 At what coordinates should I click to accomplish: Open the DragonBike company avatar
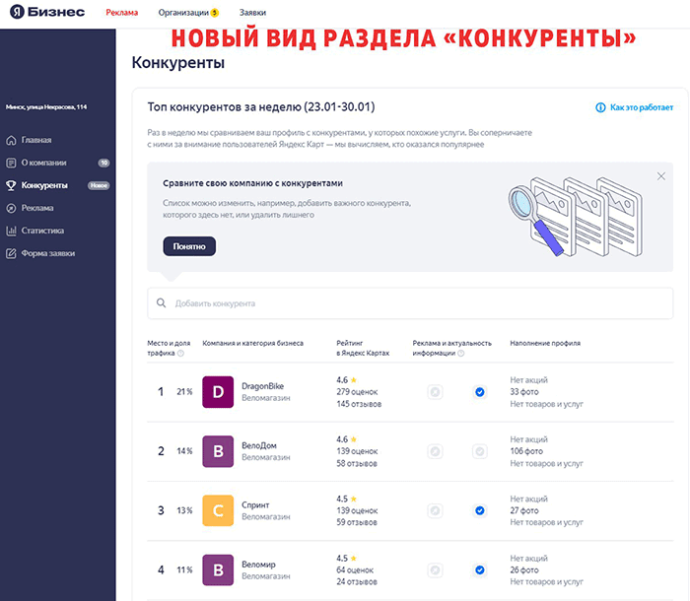click(x=218, y=392)
